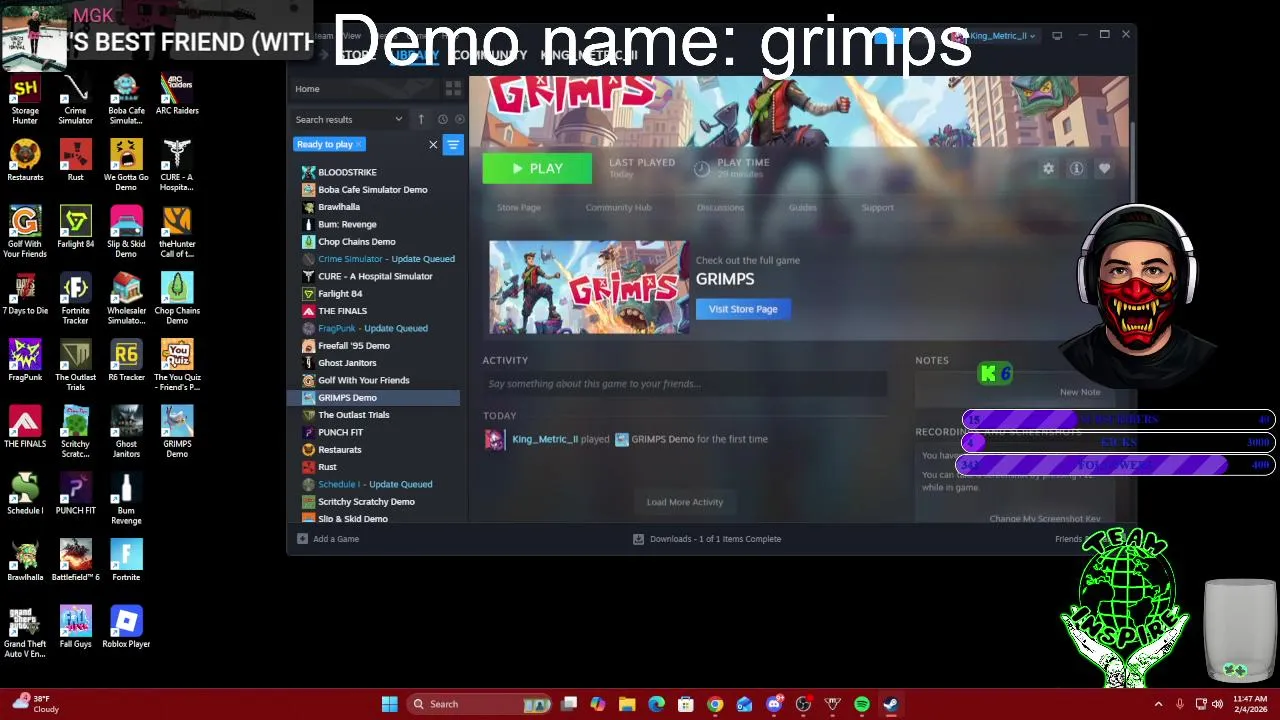
Task: Add GRIMPS Demo to favorites with heart icon
Action: coord(1104,169)
